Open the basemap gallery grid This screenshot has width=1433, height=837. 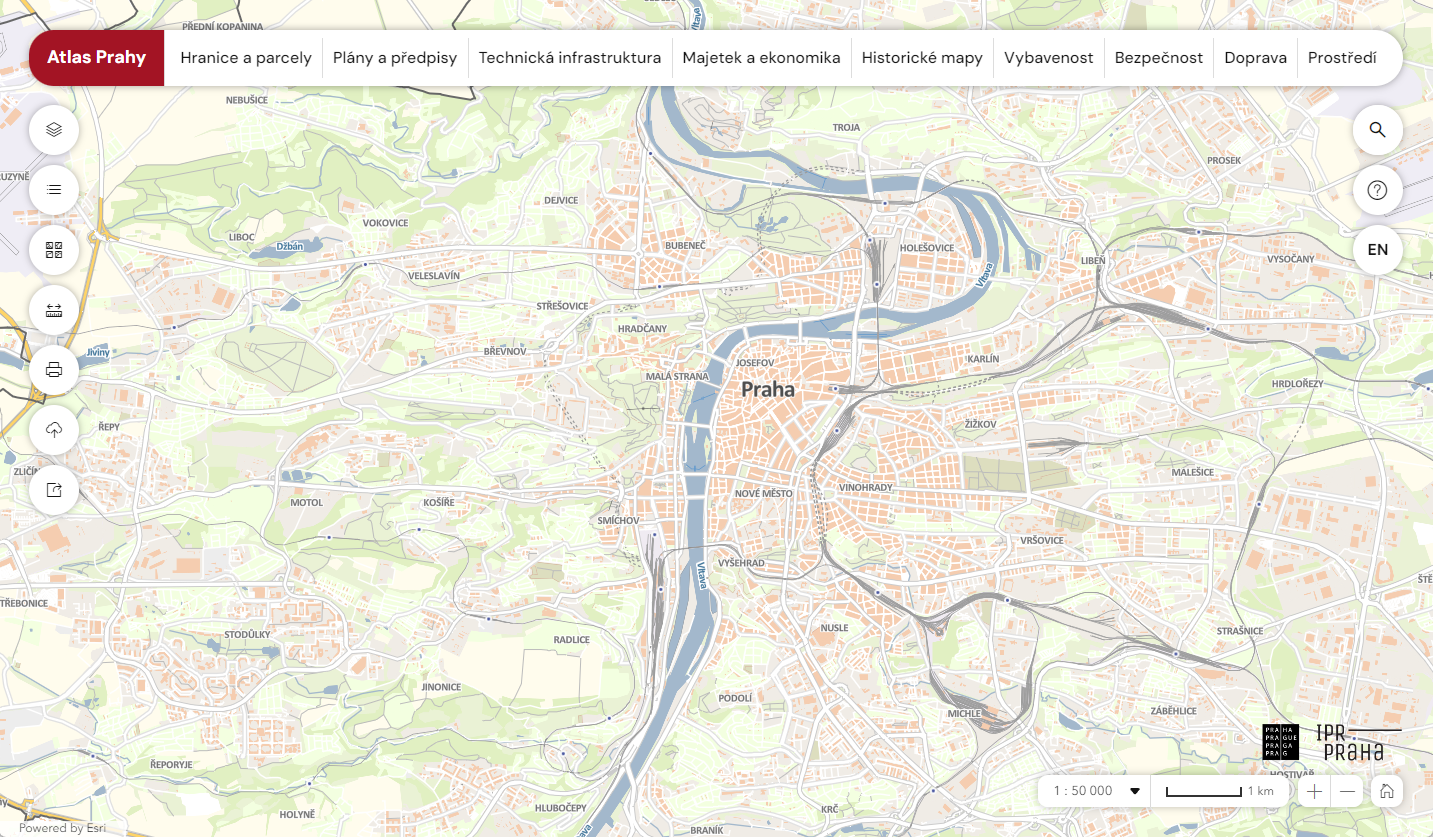pos(54,249)
